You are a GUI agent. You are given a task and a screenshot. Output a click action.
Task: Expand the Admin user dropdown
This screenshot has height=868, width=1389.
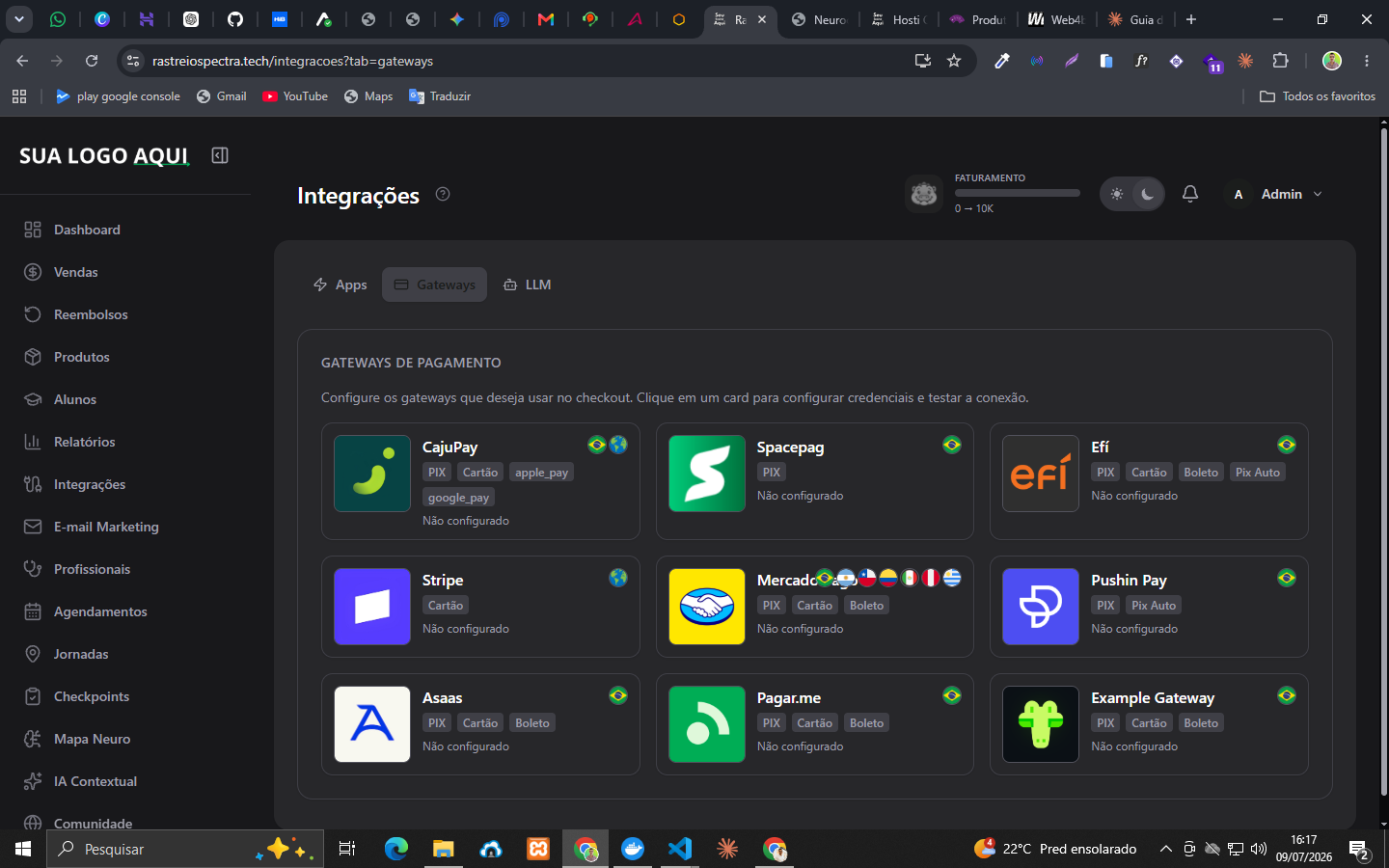pyautogui.click(x=1275, y=194)
